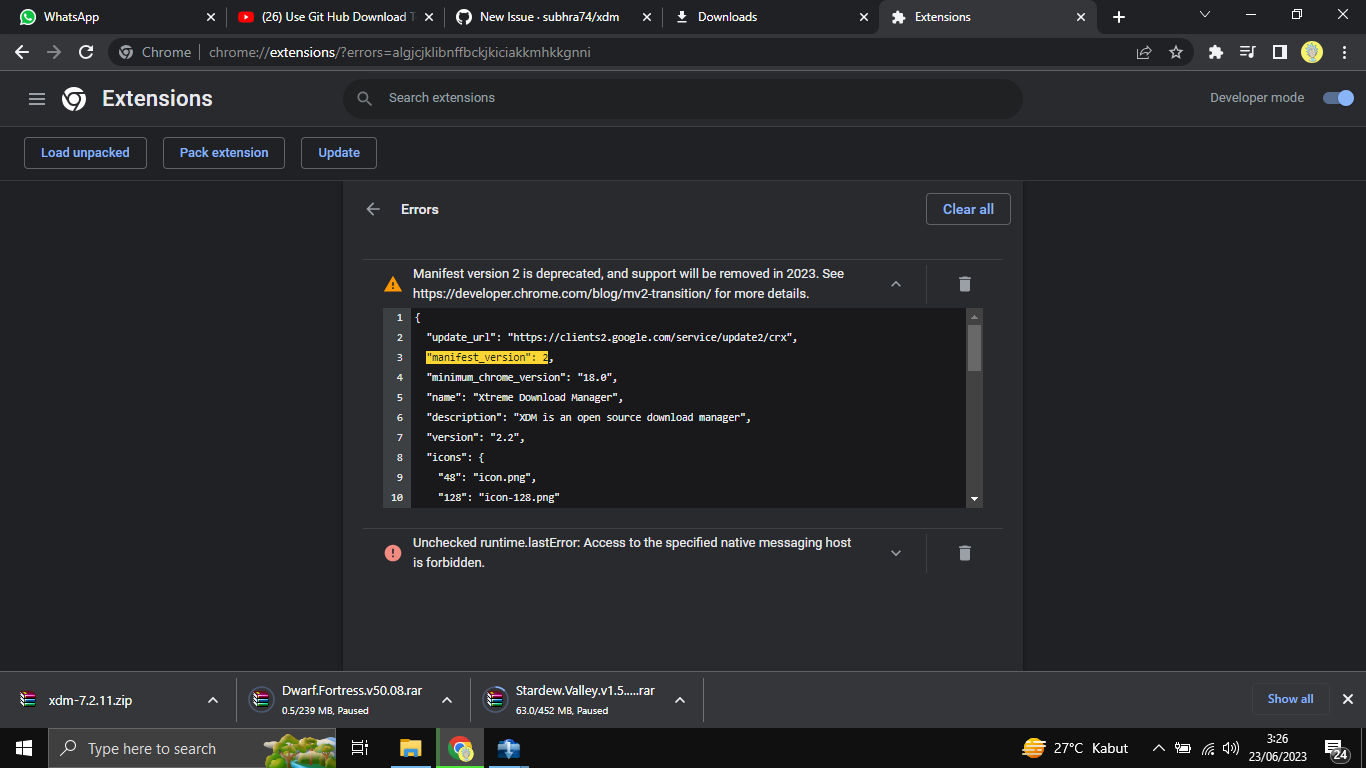Open File Explorer from the taskbar

410,748
